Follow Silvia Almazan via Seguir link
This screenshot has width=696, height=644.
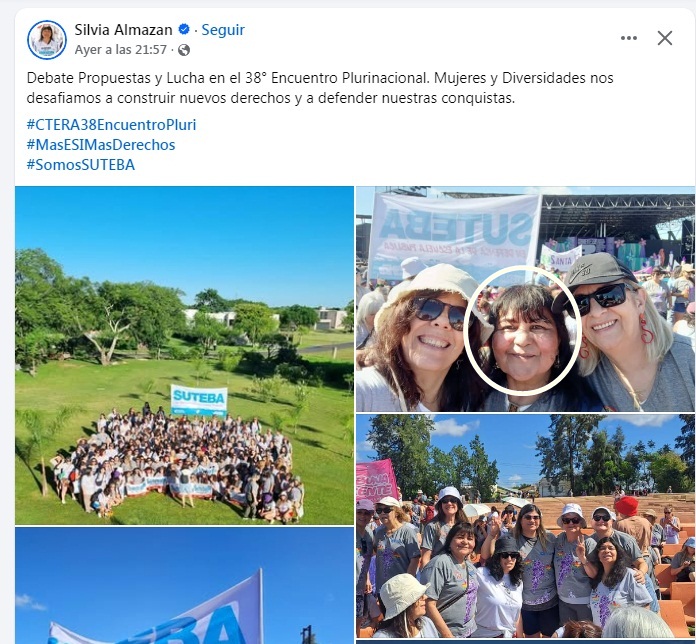(x=223, y=30)
